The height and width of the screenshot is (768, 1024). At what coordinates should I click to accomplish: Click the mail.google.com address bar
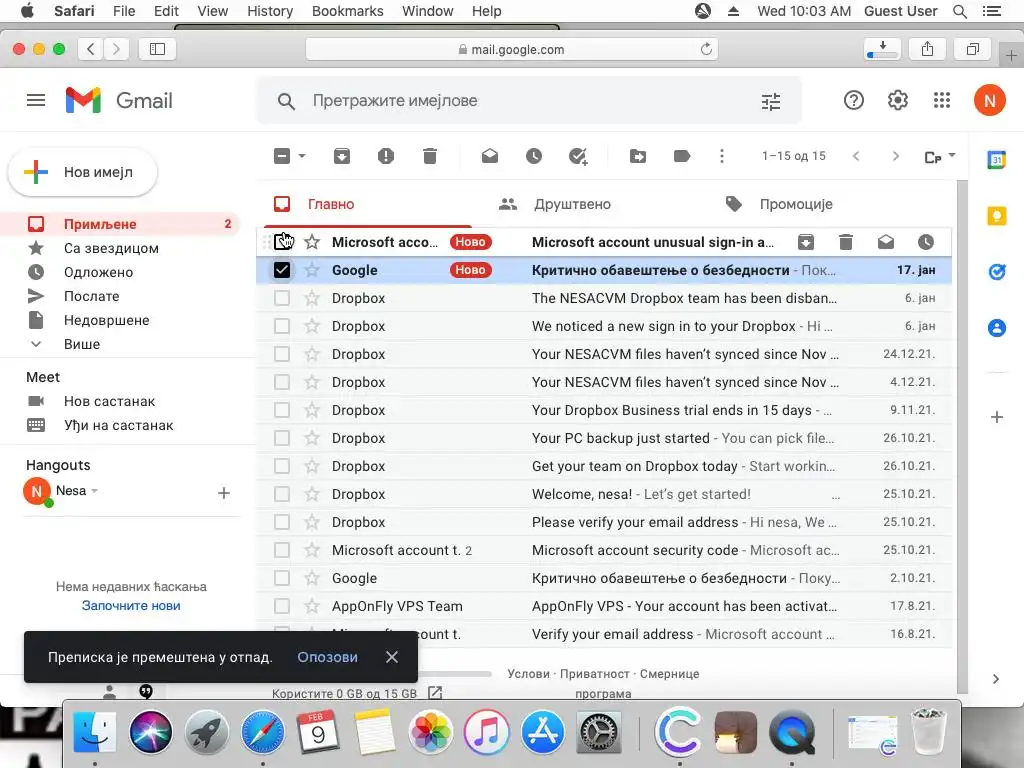(x=511, y=49)
